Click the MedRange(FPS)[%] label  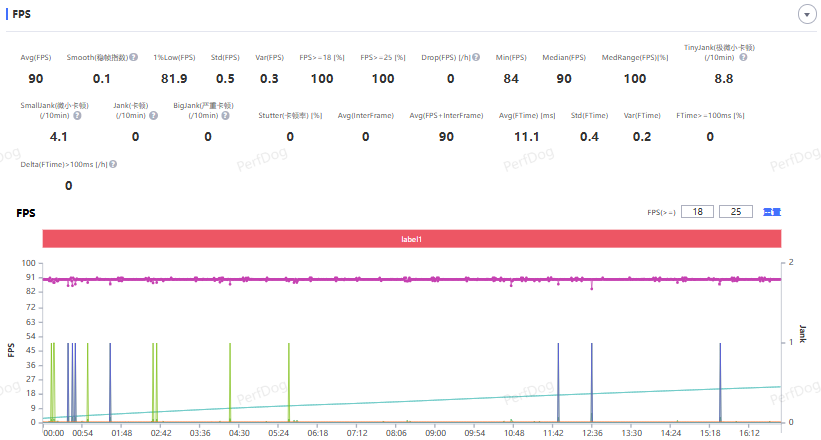[x=635, y=57]
